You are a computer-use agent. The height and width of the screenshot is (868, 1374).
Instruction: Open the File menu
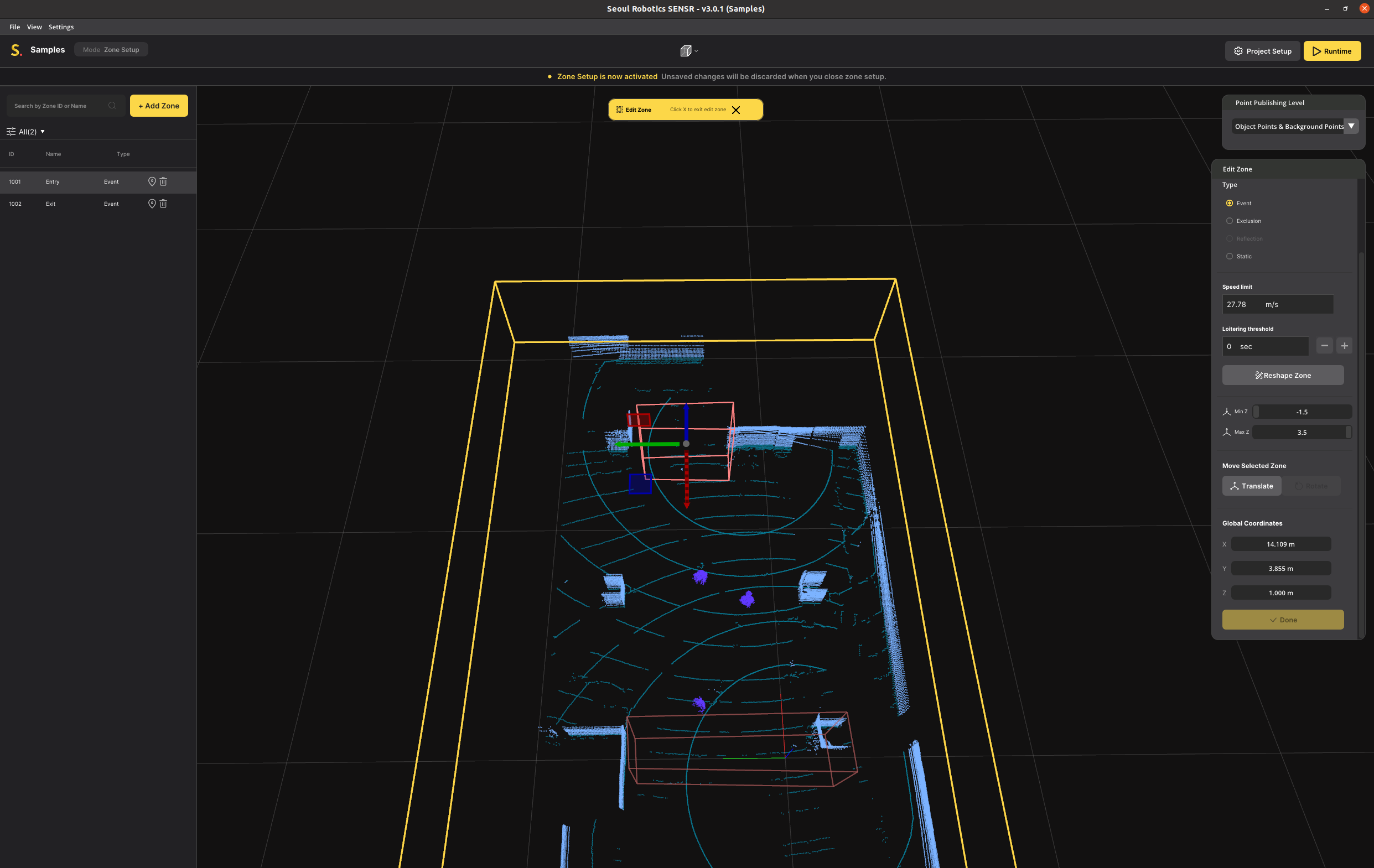(15, 27)
